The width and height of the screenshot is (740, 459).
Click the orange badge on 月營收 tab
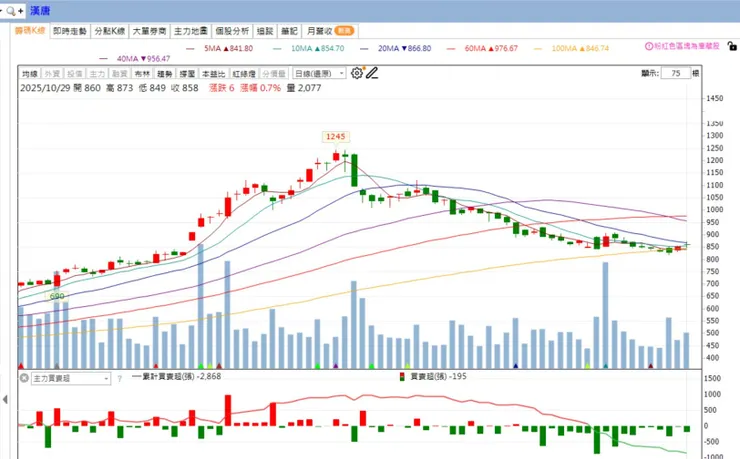coord(344,31)
